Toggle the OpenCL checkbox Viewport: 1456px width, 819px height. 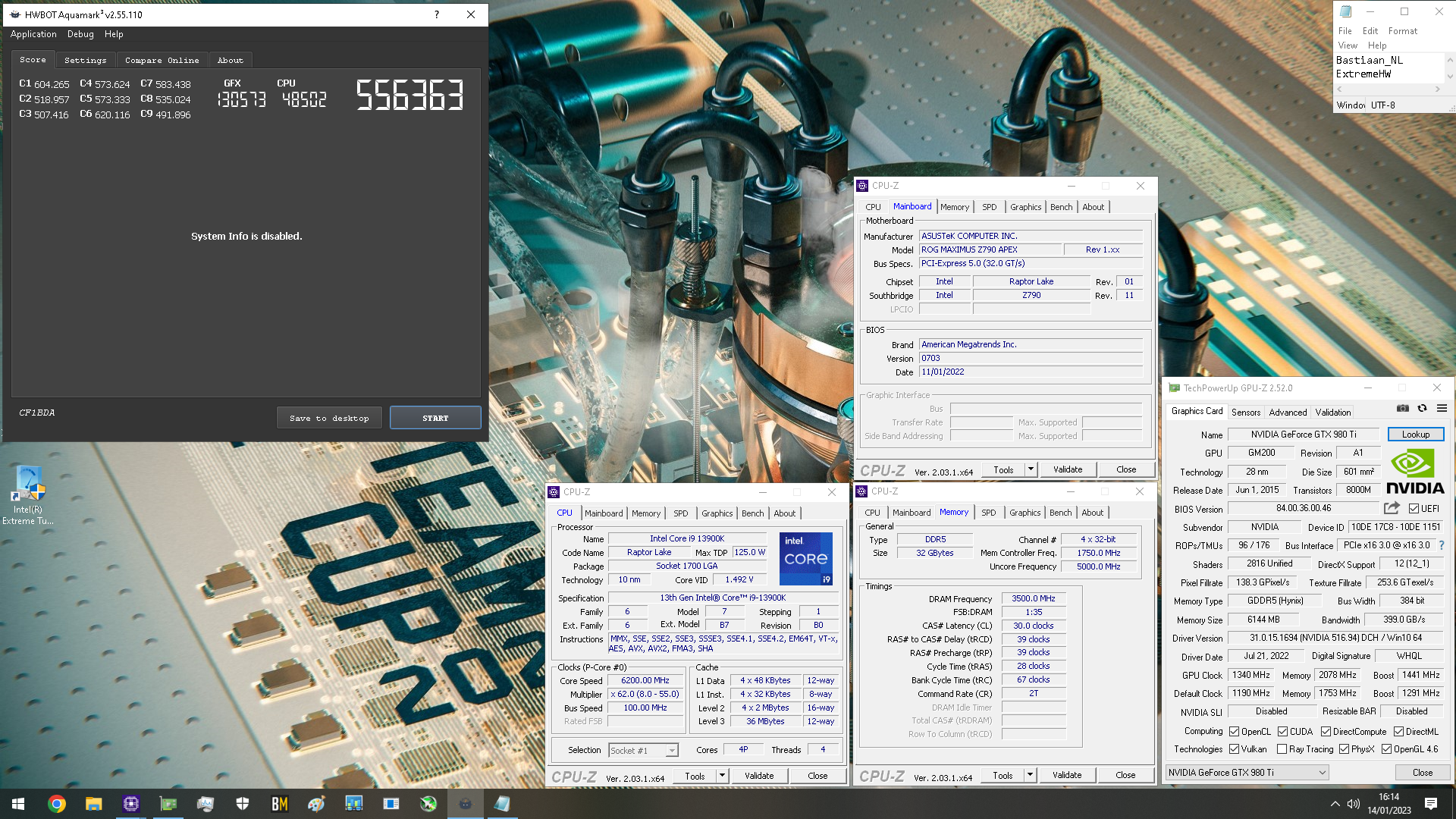1235,732
